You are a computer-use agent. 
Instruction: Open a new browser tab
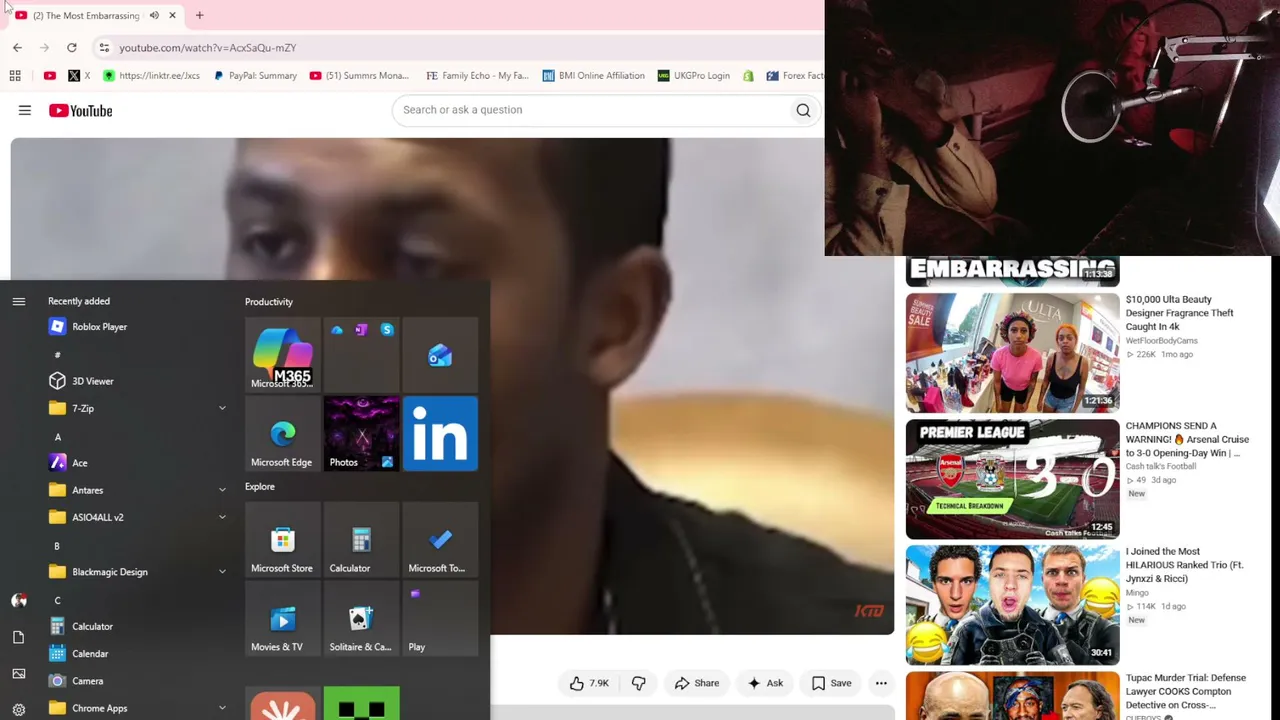199,16
